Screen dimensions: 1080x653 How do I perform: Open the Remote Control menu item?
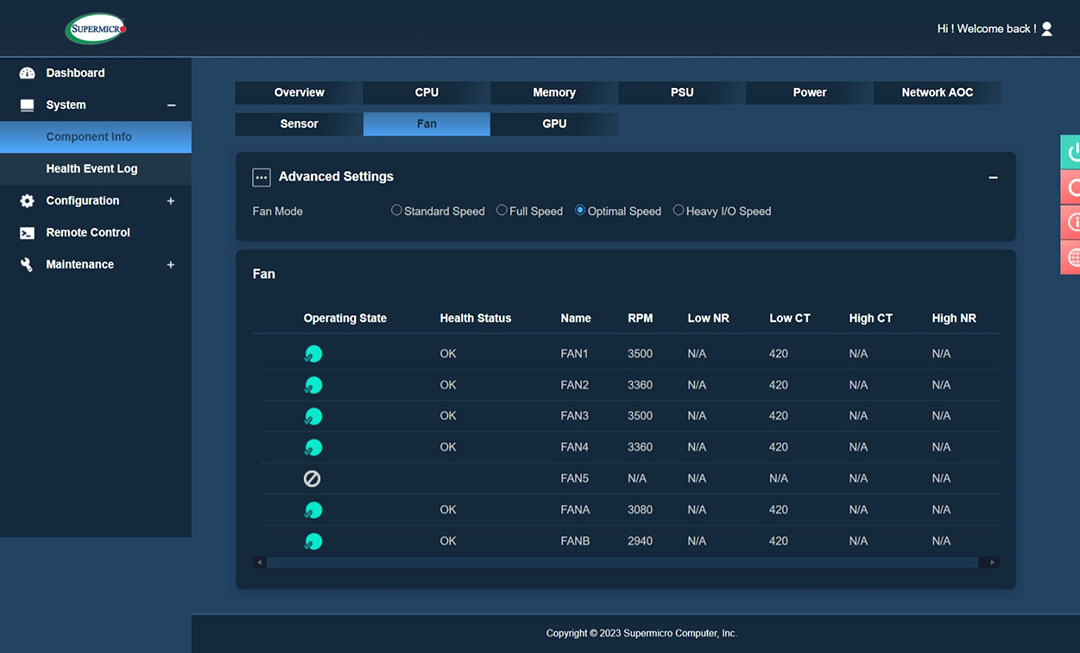[x=96, y=233]
